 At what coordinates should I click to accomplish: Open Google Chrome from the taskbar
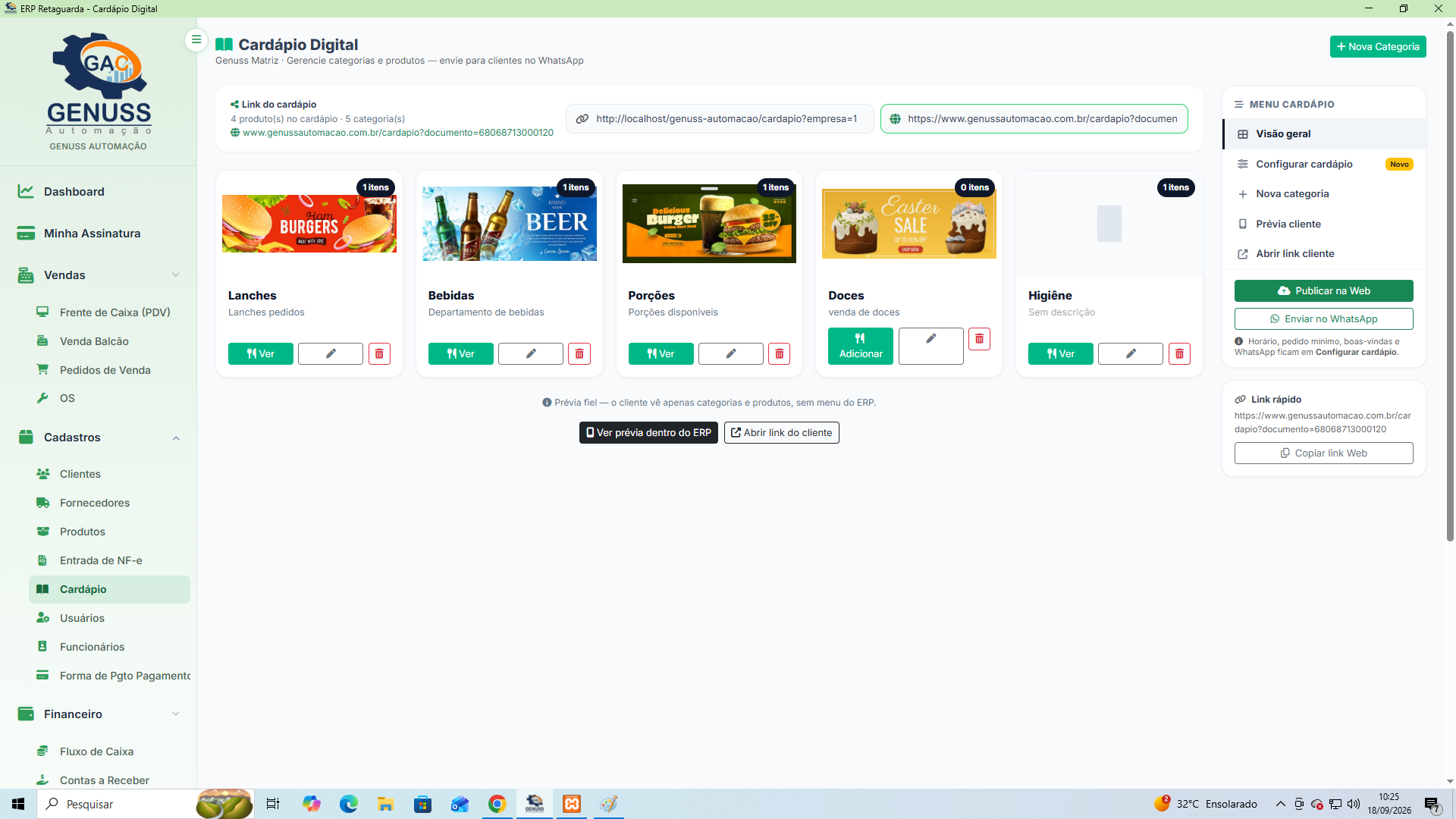coord(497,804)
